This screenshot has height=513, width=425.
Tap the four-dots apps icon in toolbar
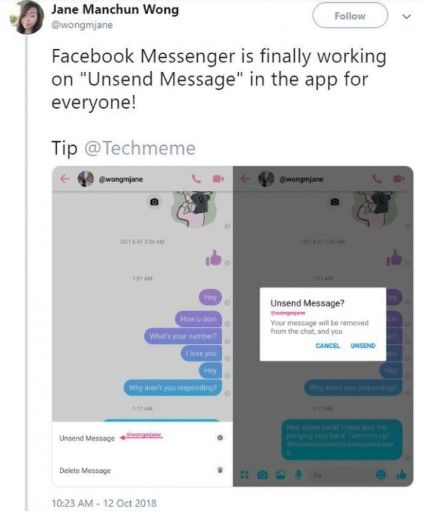click(x=244, y=475)
